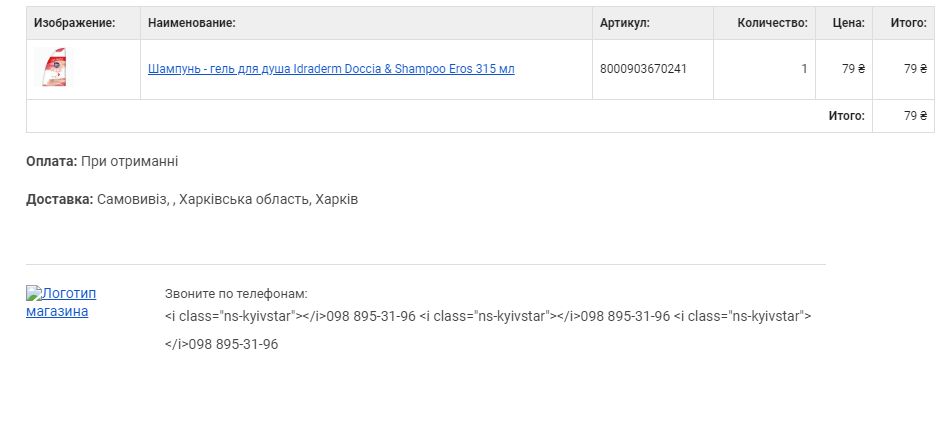The image size is (949, 424).
Task: Open the Логотип магазина logo link
Action: click(61, 302)
